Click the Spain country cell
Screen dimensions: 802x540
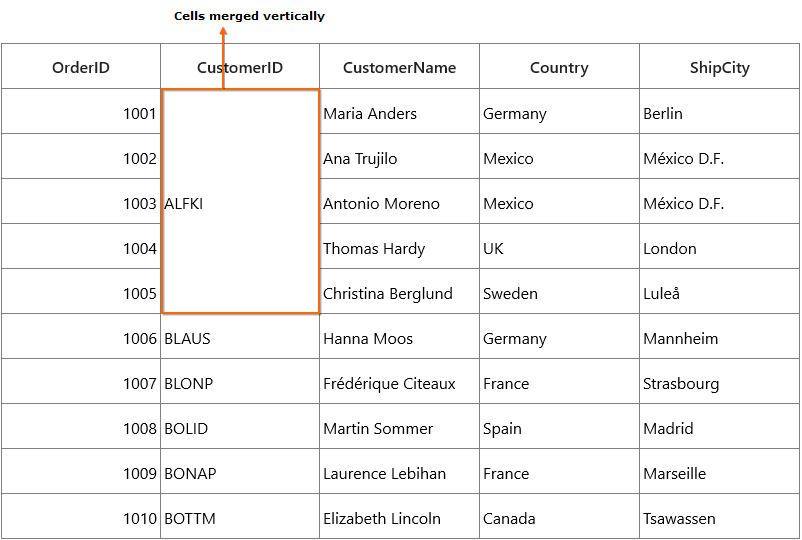tap(559, 426)
